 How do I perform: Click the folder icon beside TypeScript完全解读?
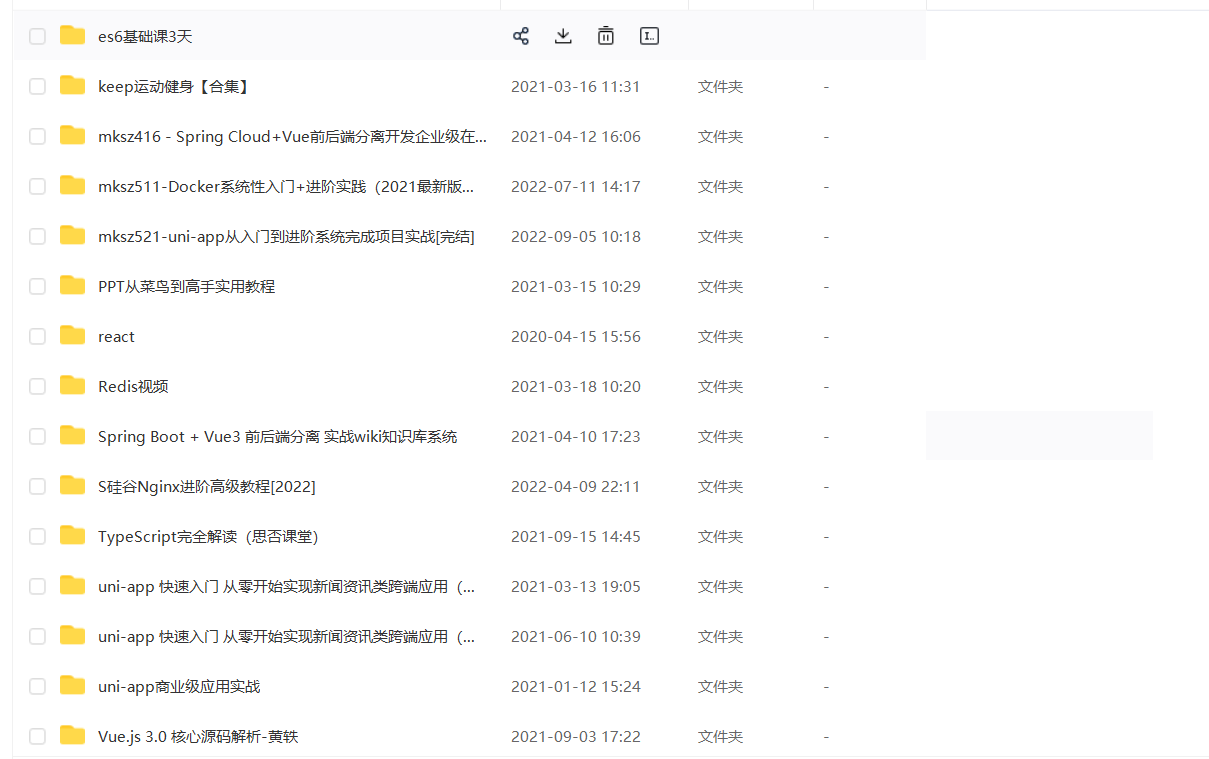click(x=72, y=536)
